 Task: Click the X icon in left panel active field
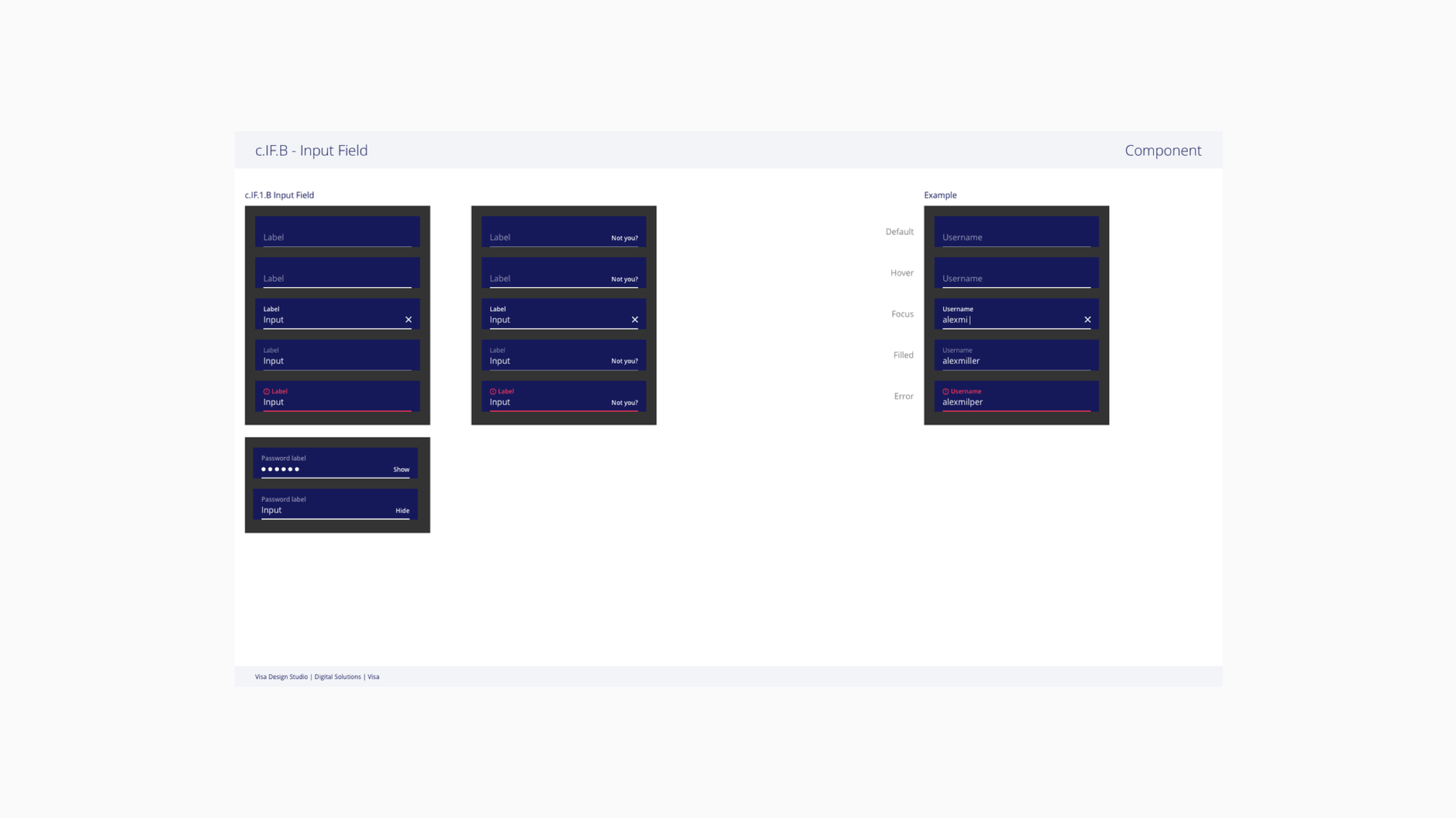point(407,319)
